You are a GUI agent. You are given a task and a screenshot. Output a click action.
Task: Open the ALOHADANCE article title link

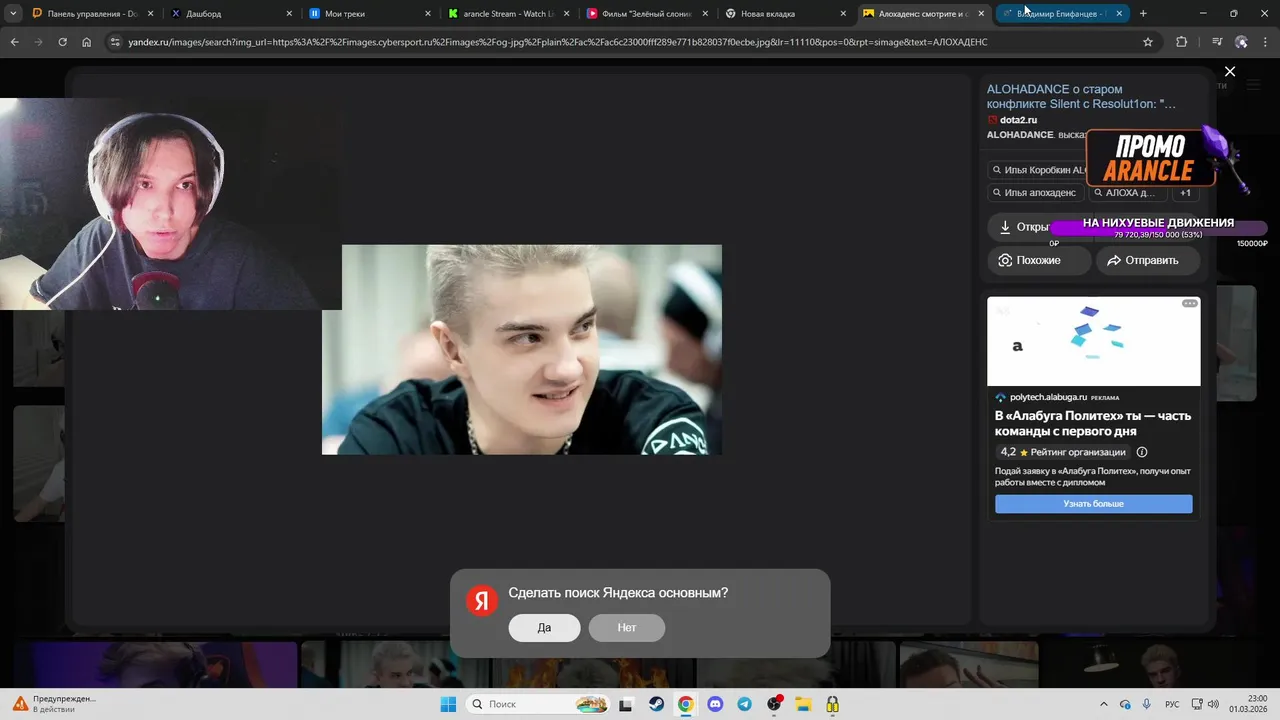(1081, 96)
